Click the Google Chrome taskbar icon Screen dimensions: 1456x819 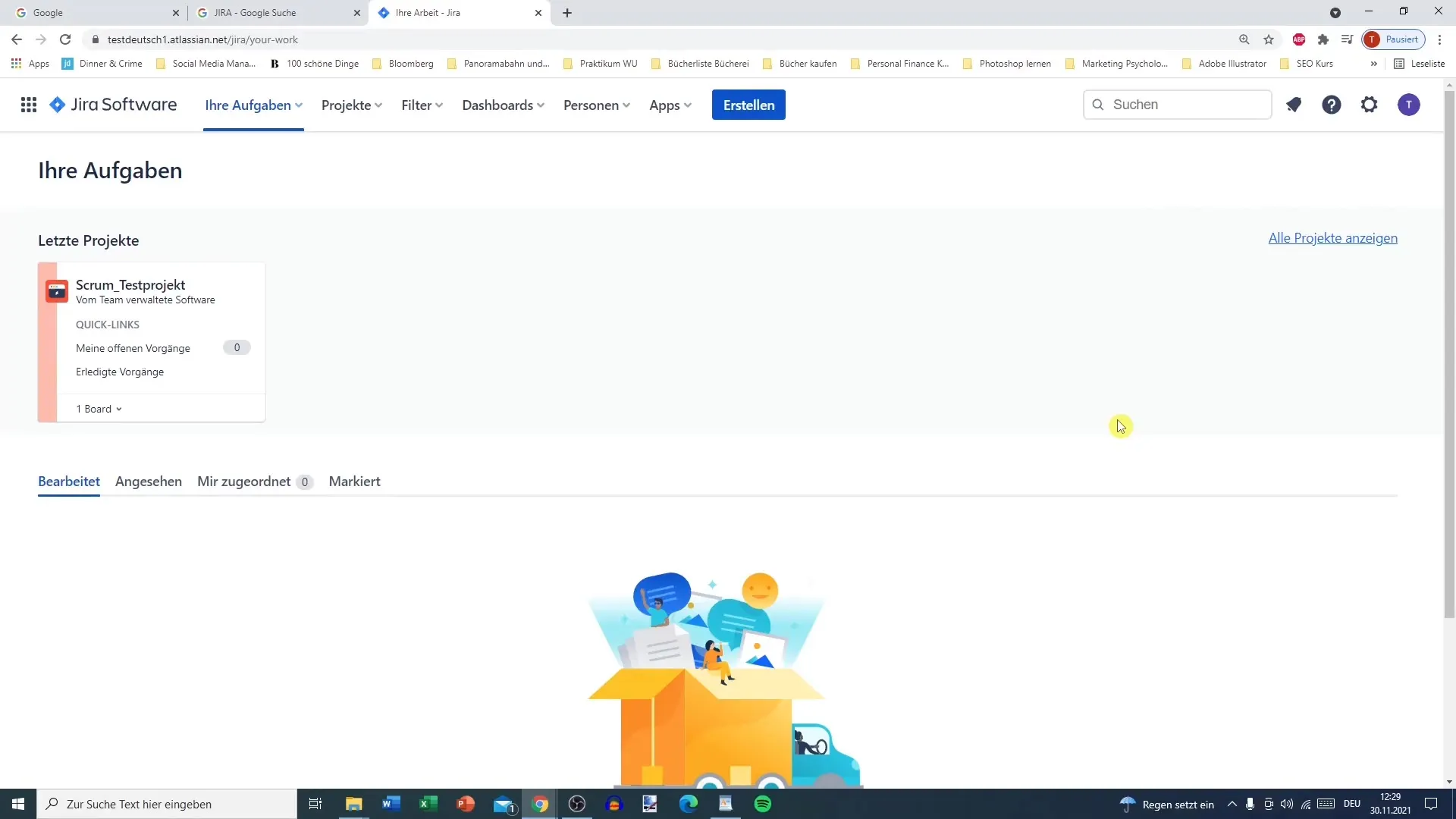pos(541,804)
